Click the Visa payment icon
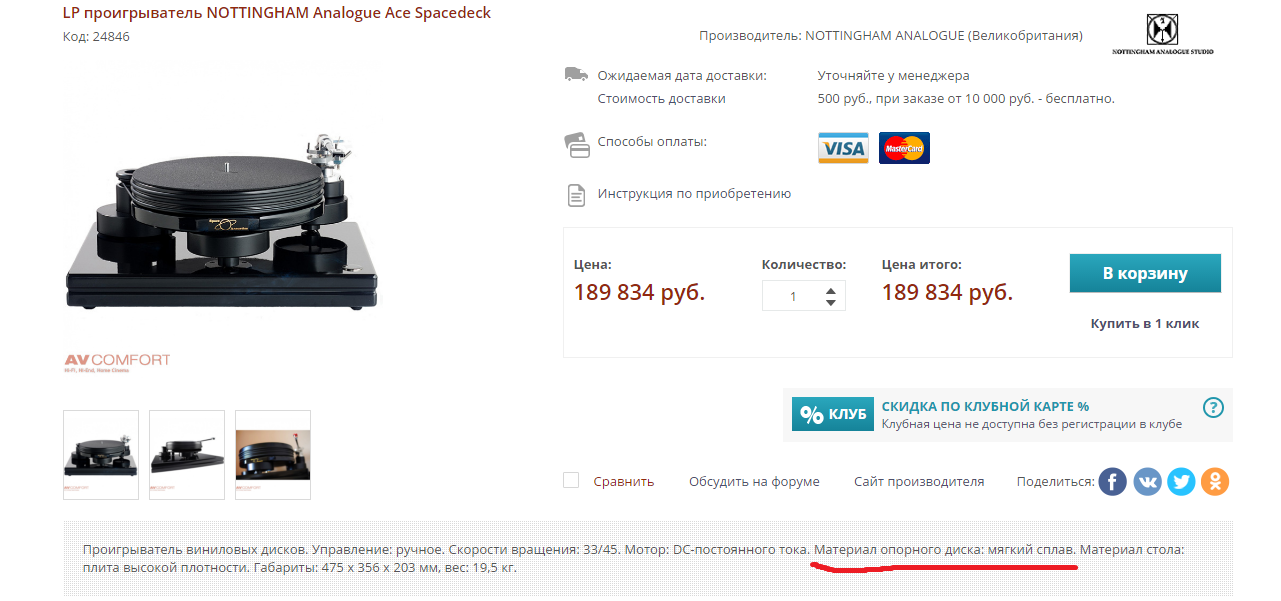 pyautogui.click(x=843, y=148)
